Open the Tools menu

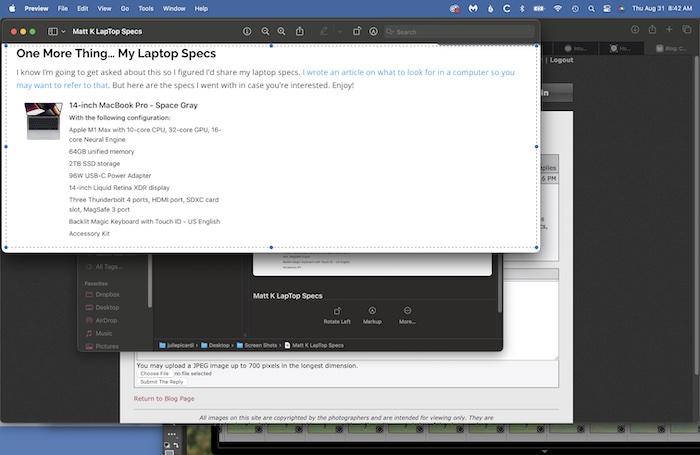click(x=146, y=7)
